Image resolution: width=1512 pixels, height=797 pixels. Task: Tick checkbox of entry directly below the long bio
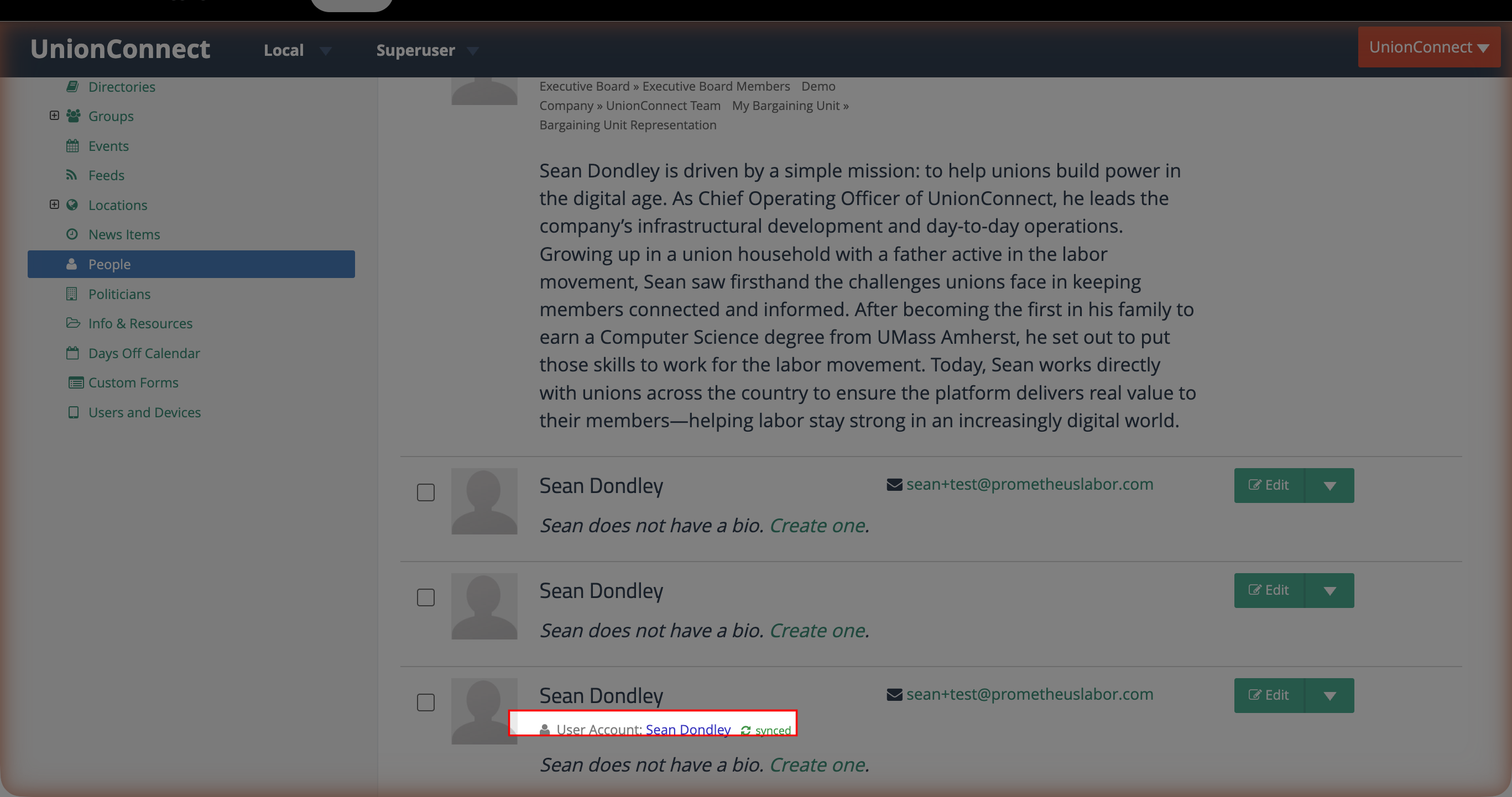click(x=425, y=492)
